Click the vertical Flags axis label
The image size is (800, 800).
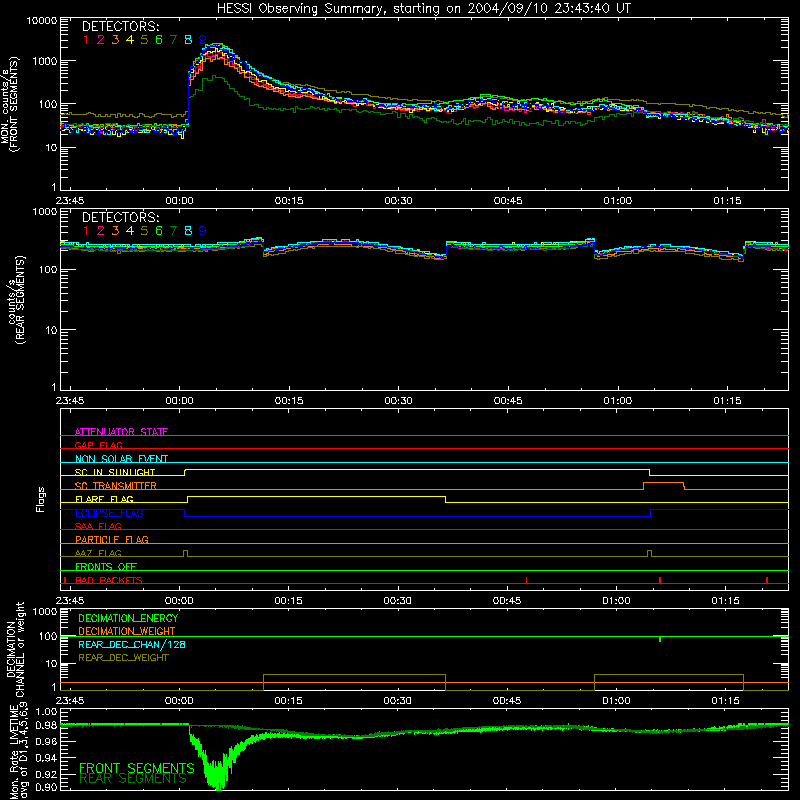point(41,499)
